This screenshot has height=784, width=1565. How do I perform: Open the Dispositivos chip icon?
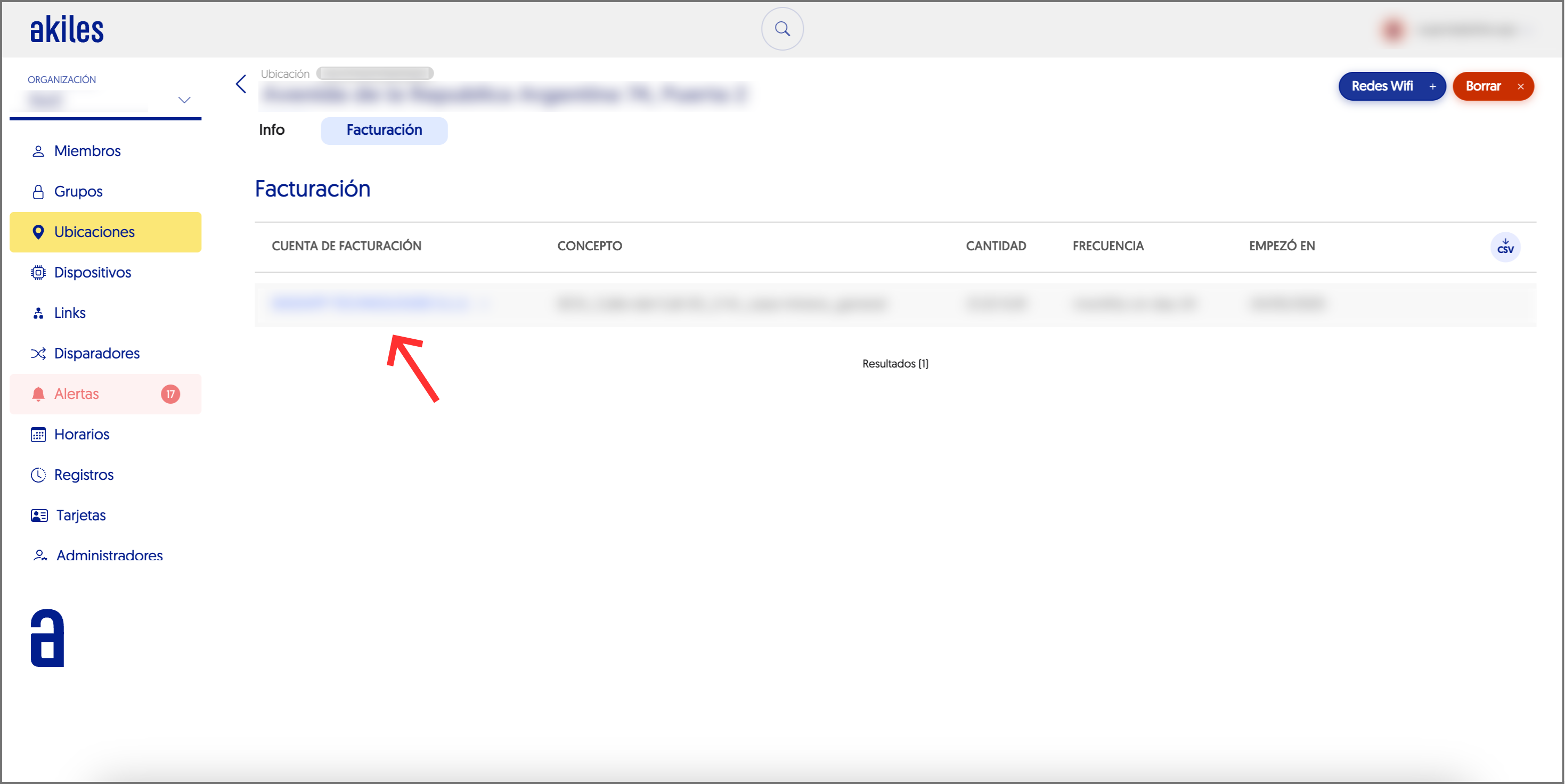(38, 272)
